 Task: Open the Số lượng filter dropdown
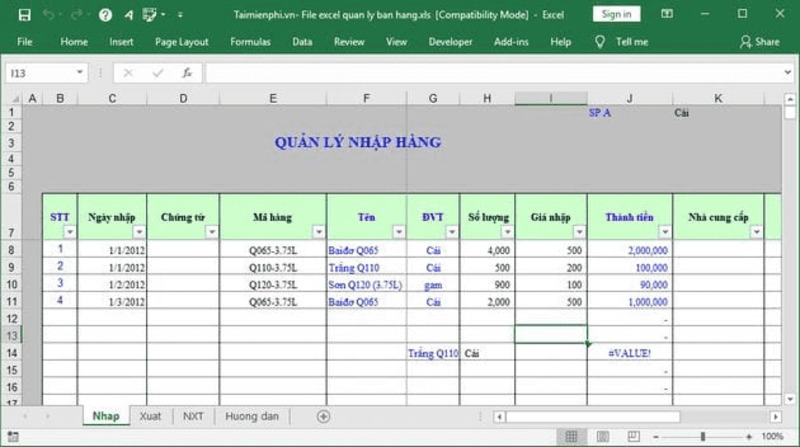pos(507,232)
